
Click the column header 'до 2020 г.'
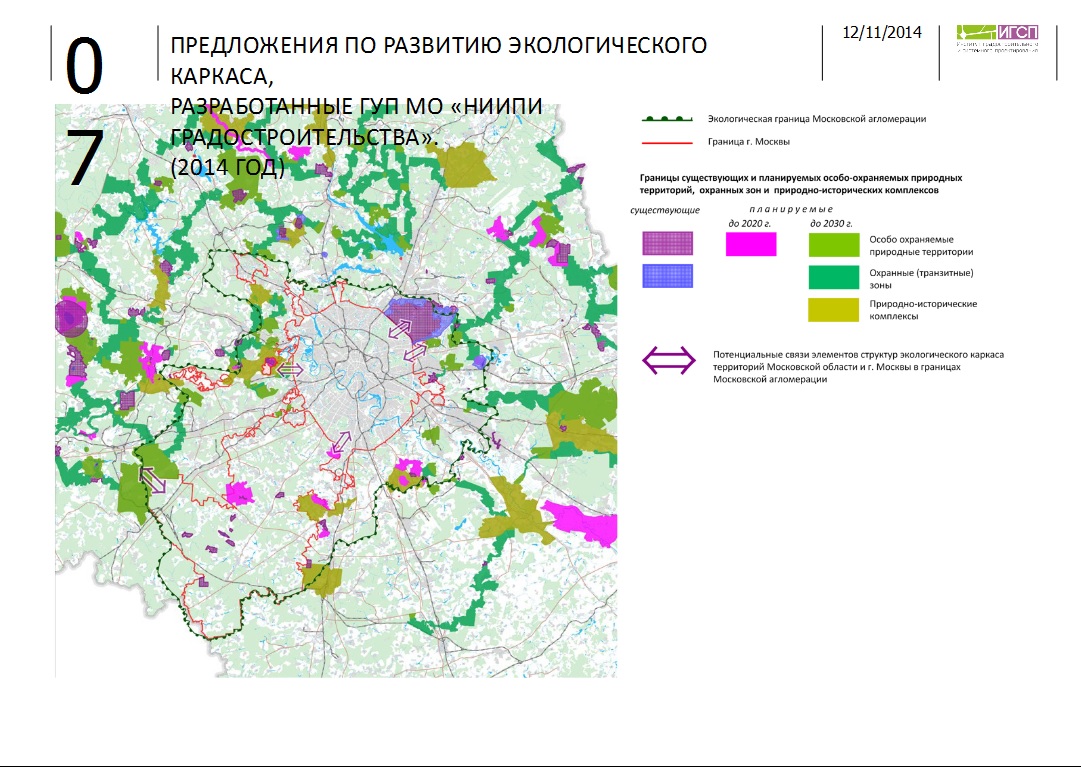[x=749, y=223]
